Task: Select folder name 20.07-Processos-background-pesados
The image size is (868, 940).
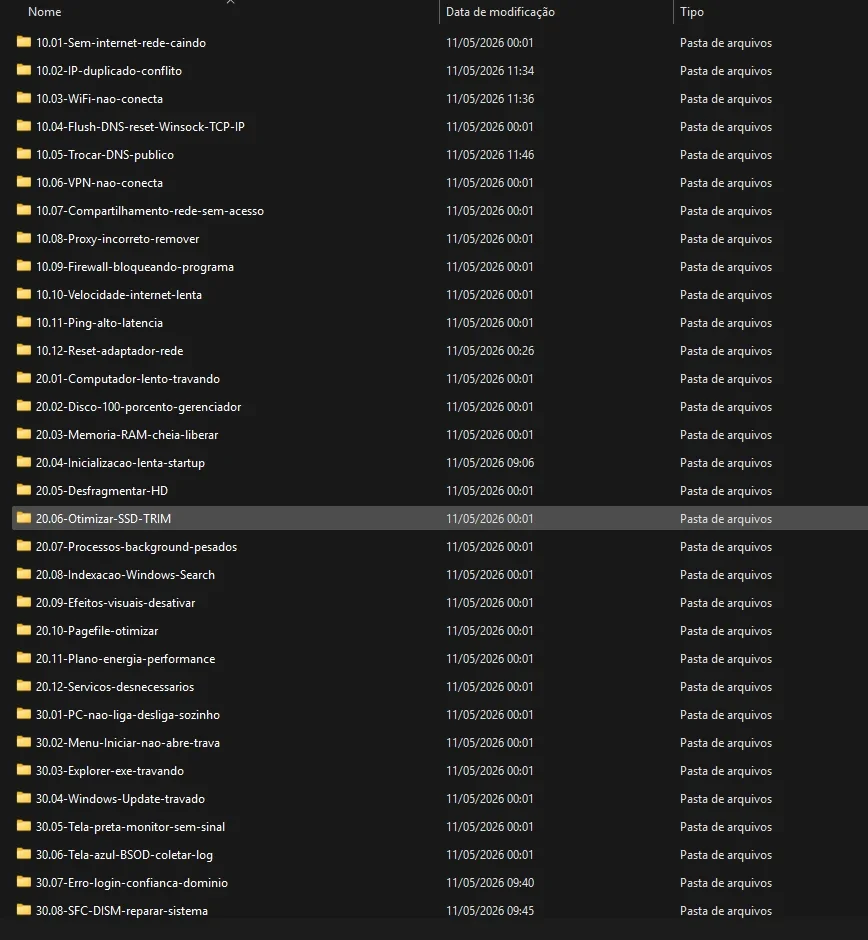Action: tap(136, 547)
